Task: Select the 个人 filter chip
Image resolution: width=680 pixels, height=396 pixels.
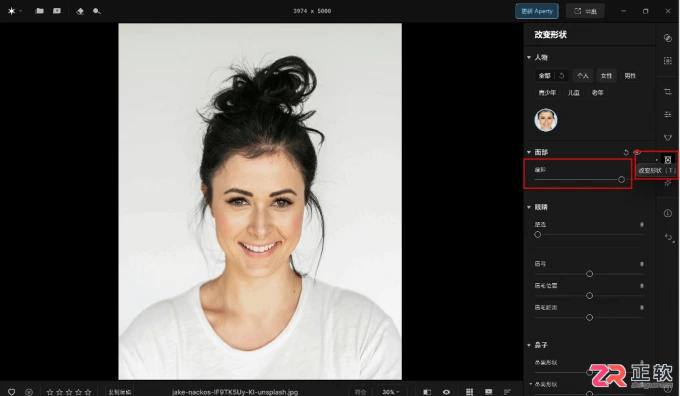Action: (582, 76)
